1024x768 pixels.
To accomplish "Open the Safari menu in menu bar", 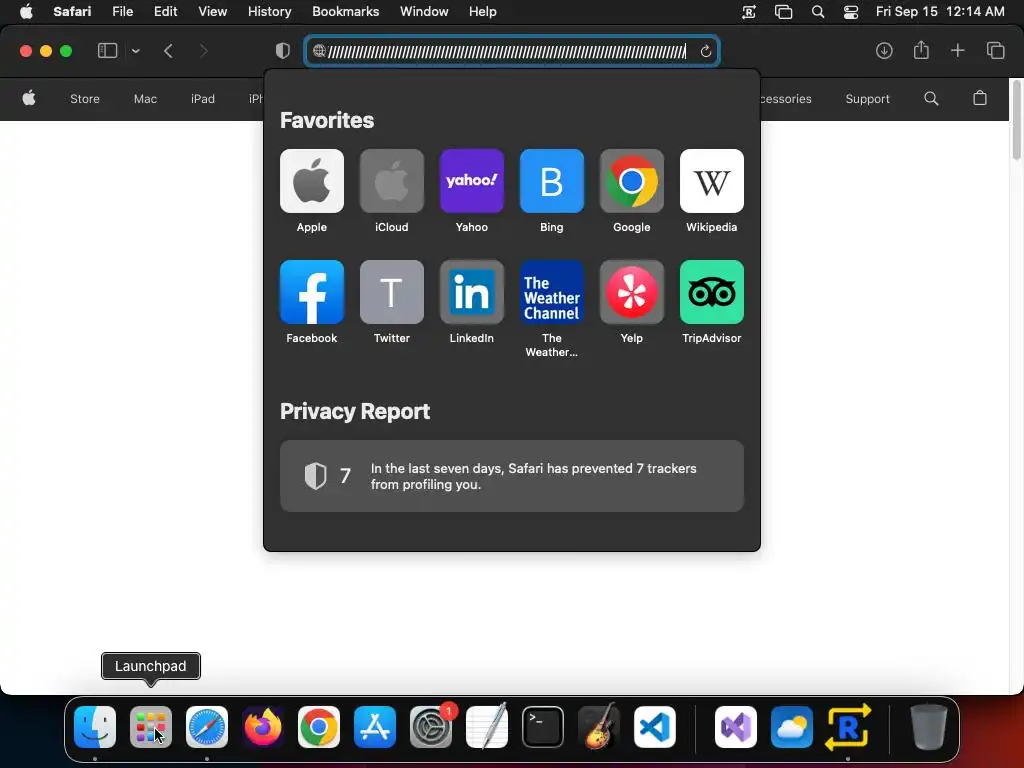I will coord(72,12).
